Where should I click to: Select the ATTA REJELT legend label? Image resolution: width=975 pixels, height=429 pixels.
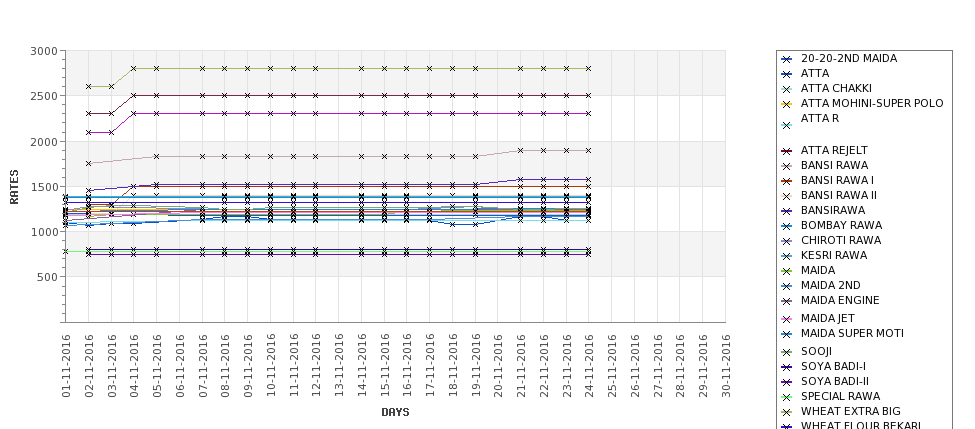834,150
